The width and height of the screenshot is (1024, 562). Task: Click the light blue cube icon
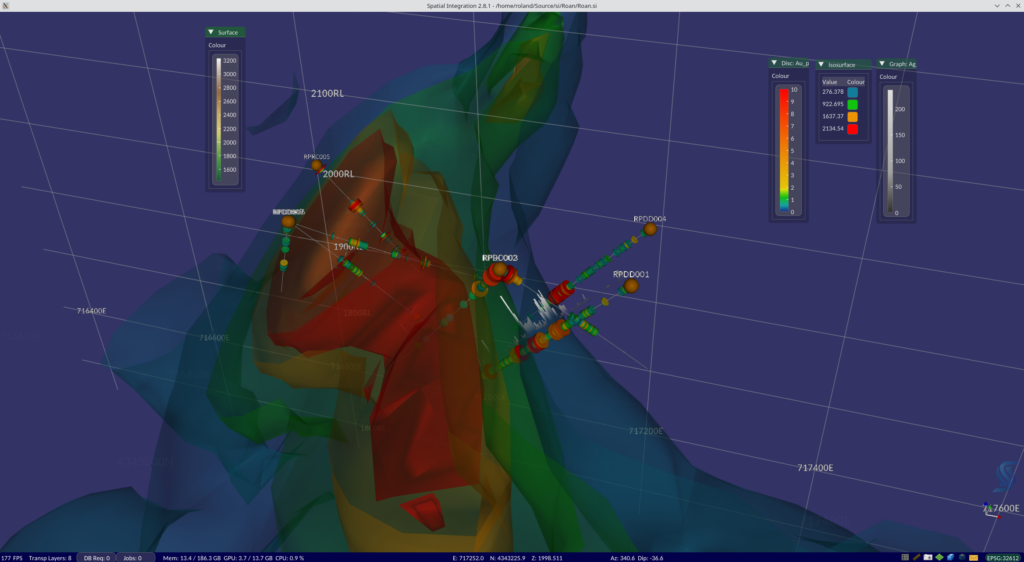pyautogui.click(x=950, y=557)
